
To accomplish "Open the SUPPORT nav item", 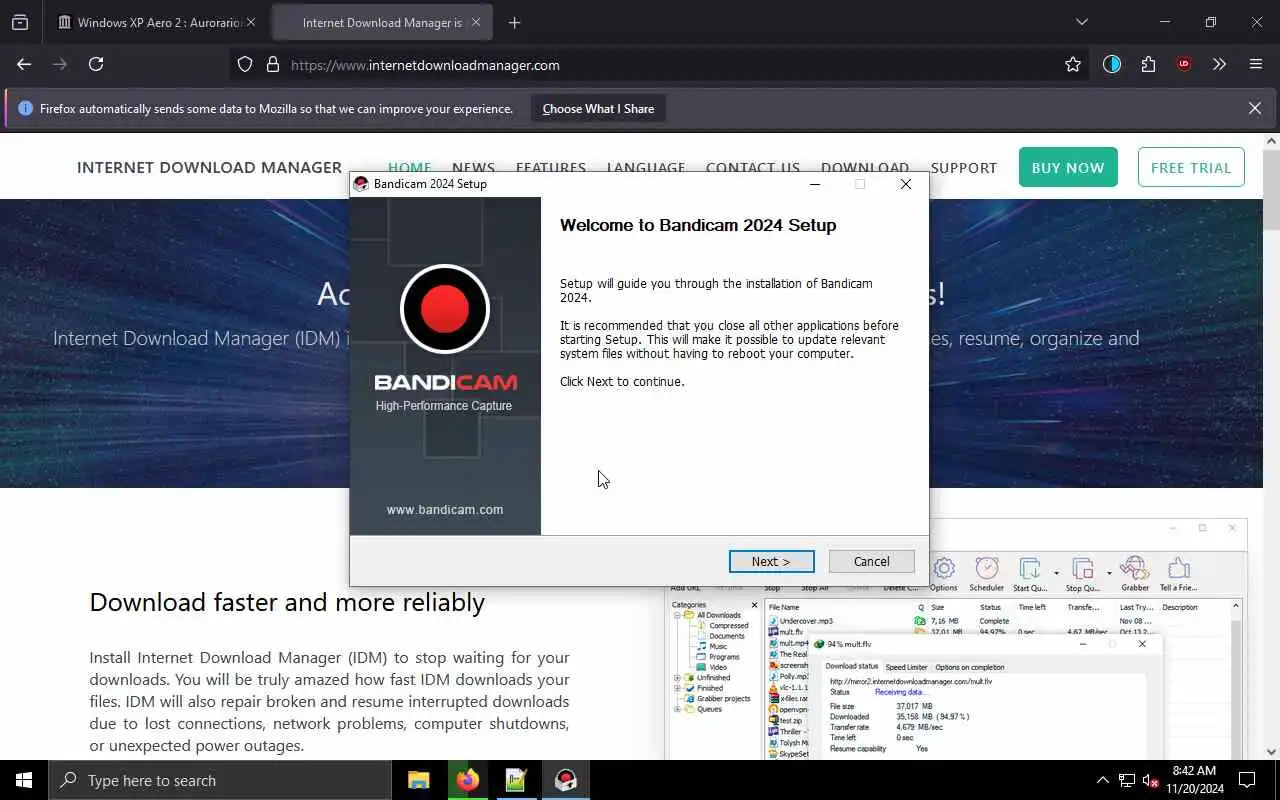I will 964,167.
